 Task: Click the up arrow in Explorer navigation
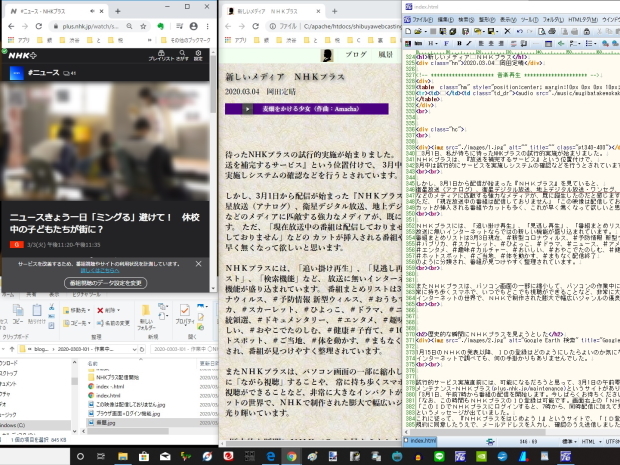11,349
